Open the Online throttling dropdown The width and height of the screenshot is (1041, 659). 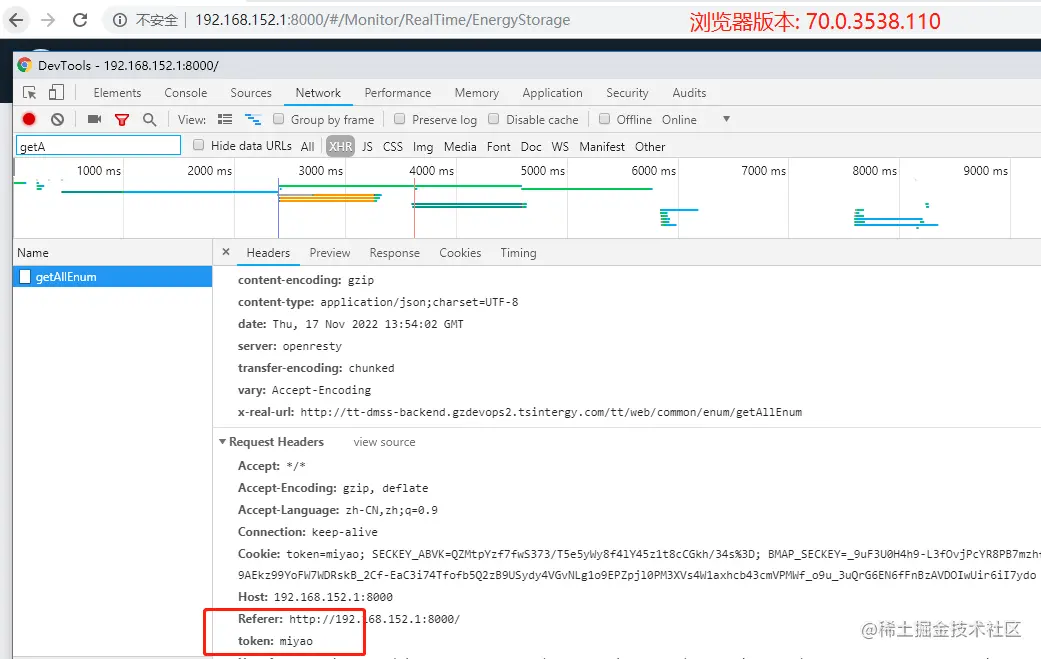pos(680,119)
